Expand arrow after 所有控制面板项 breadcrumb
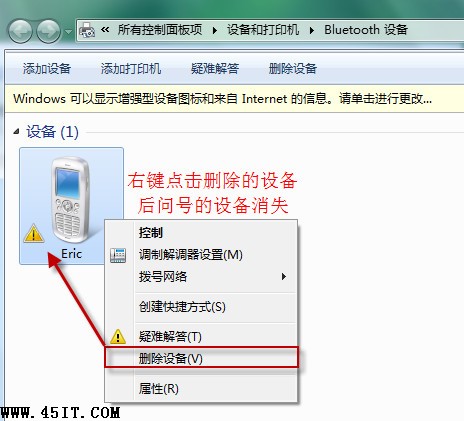Image resolution: width=464 pixels, height=421 pixels. click(x=215, y=30)
